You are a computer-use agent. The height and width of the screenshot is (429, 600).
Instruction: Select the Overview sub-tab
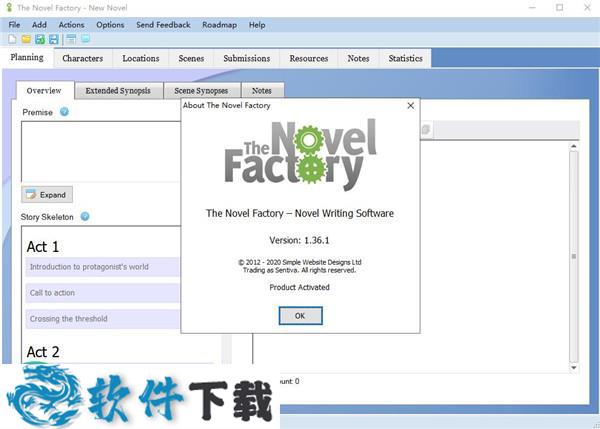[x=44, y=91]
